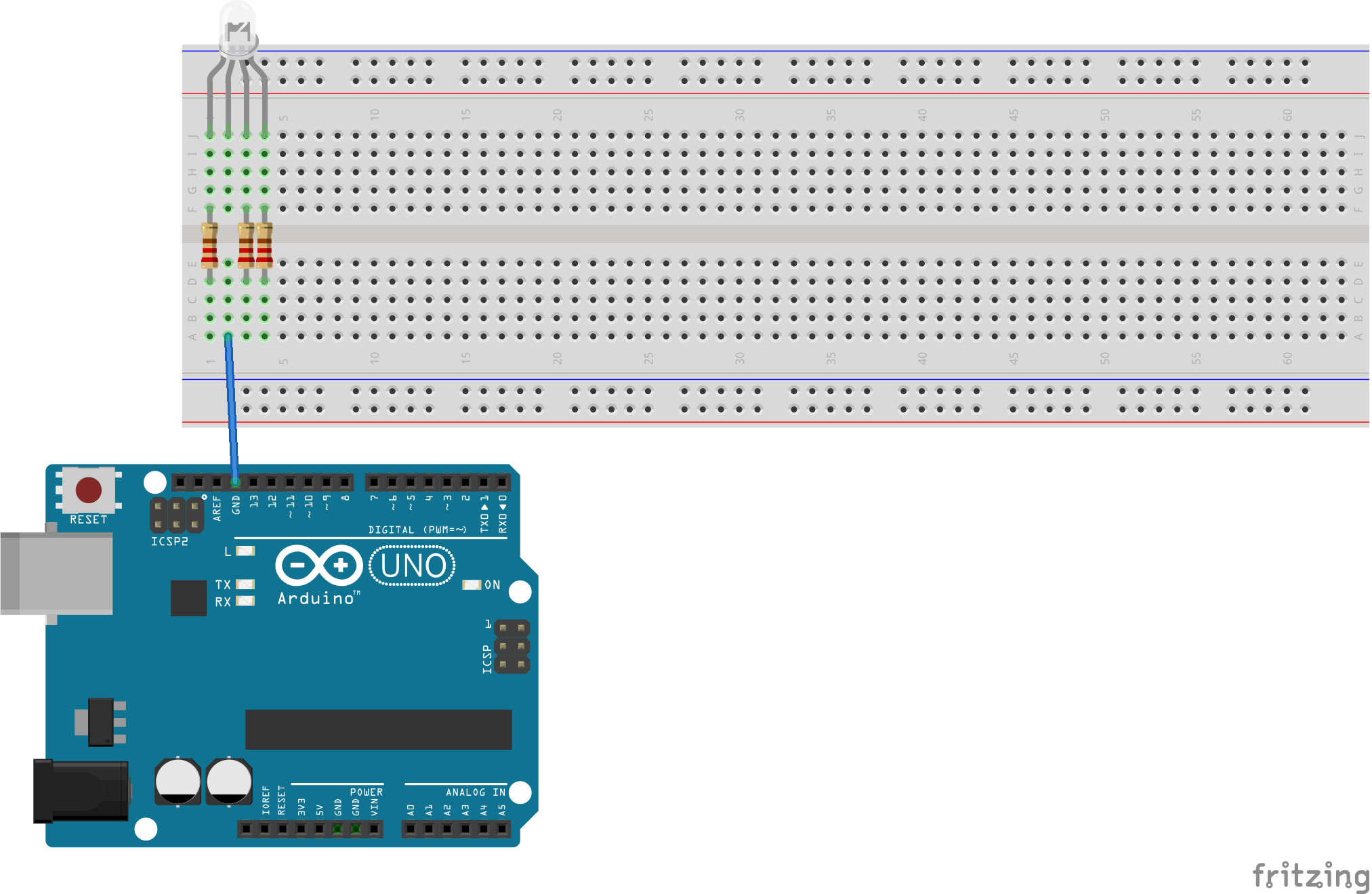Click the ICSP2 header pins
The height and width of the screenshot is (894, 1372).
[x=176, y=515]
